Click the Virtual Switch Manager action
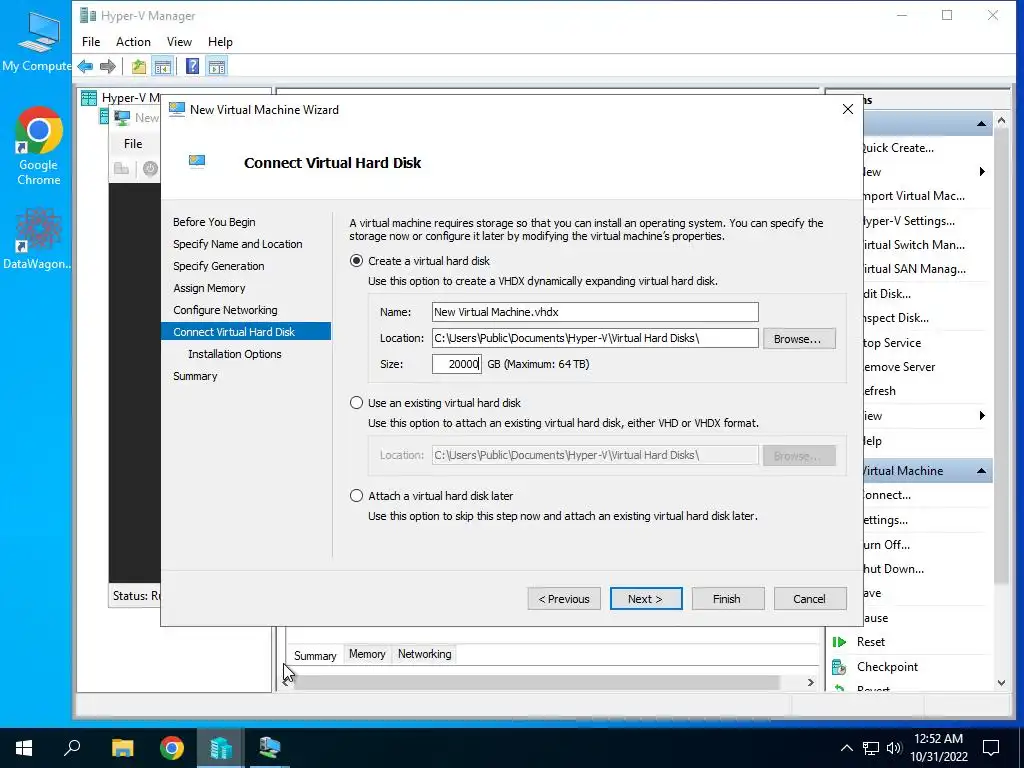Screen dimensions: 1024x768 [913, 245]
